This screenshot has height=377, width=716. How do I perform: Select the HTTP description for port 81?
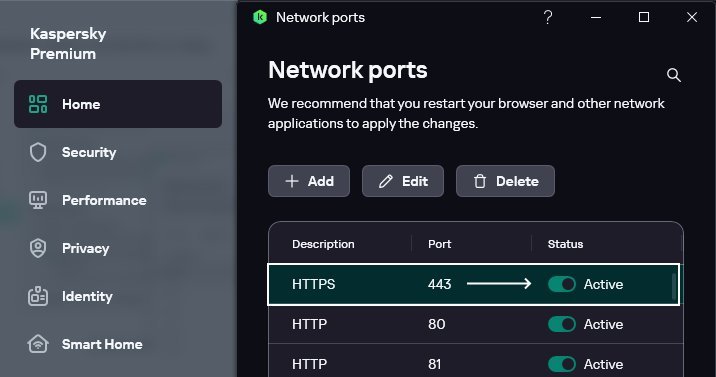(310, 364)
